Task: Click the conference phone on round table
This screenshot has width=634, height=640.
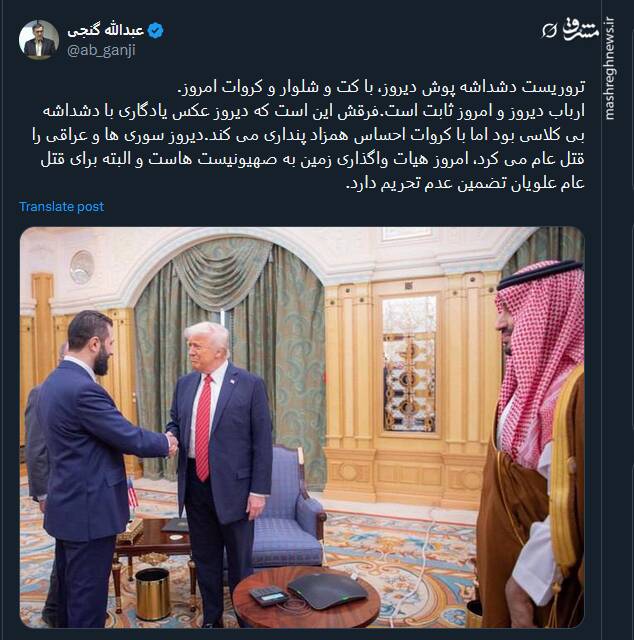Action: (327, 590)
